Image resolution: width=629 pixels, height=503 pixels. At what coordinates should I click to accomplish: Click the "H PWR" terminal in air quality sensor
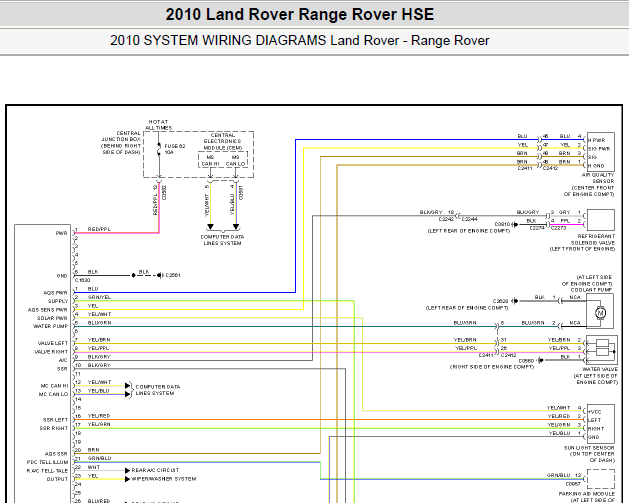pos(597,140)
